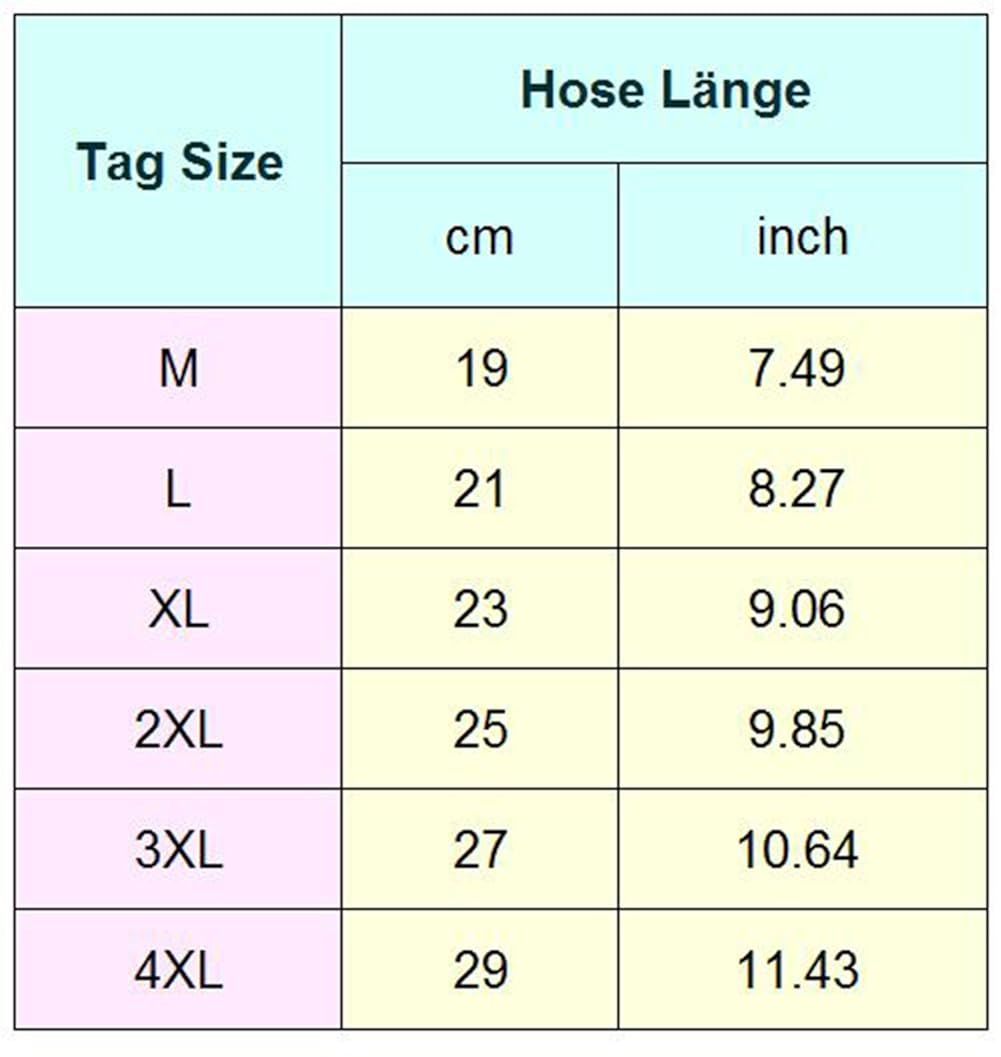Click the 10.64 inch value
1001x1057 pixels.
click(797, 850)
